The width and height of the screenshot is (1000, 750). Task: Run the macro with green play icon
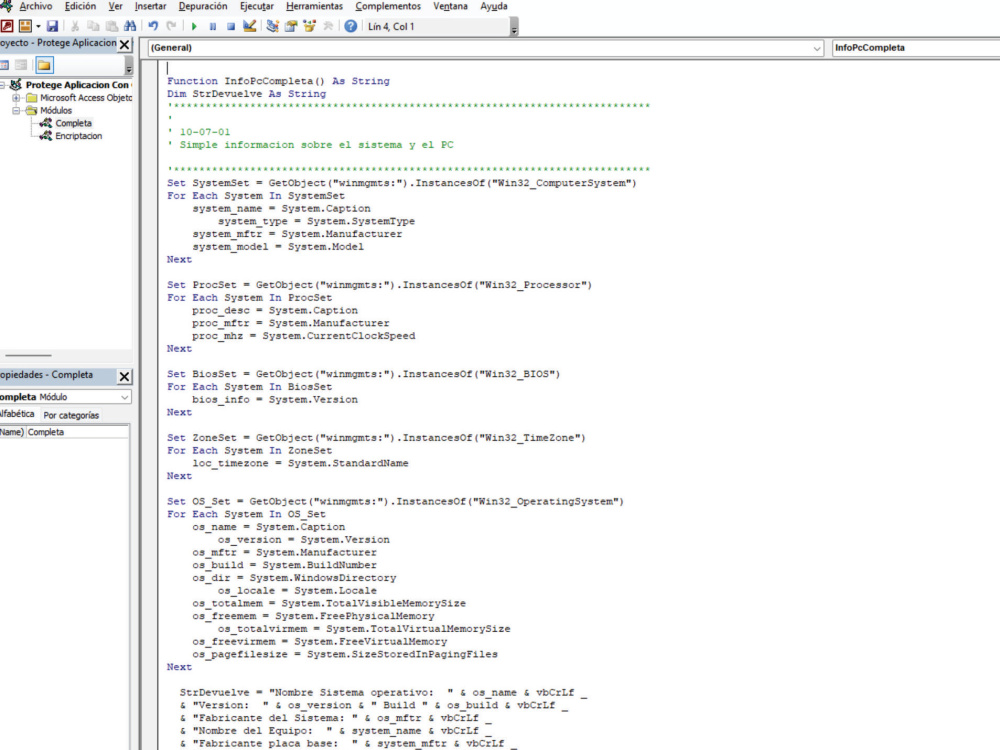pos(194,26)
